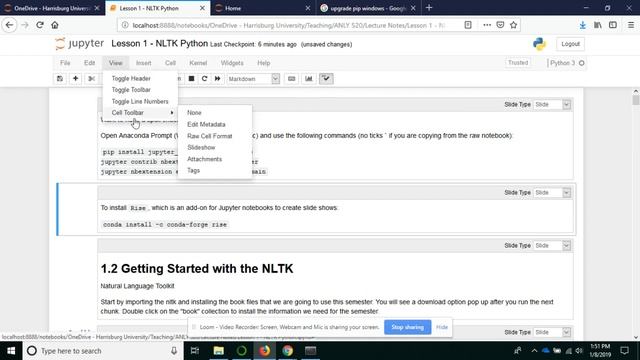Open a new browser tab

(429, 8)
